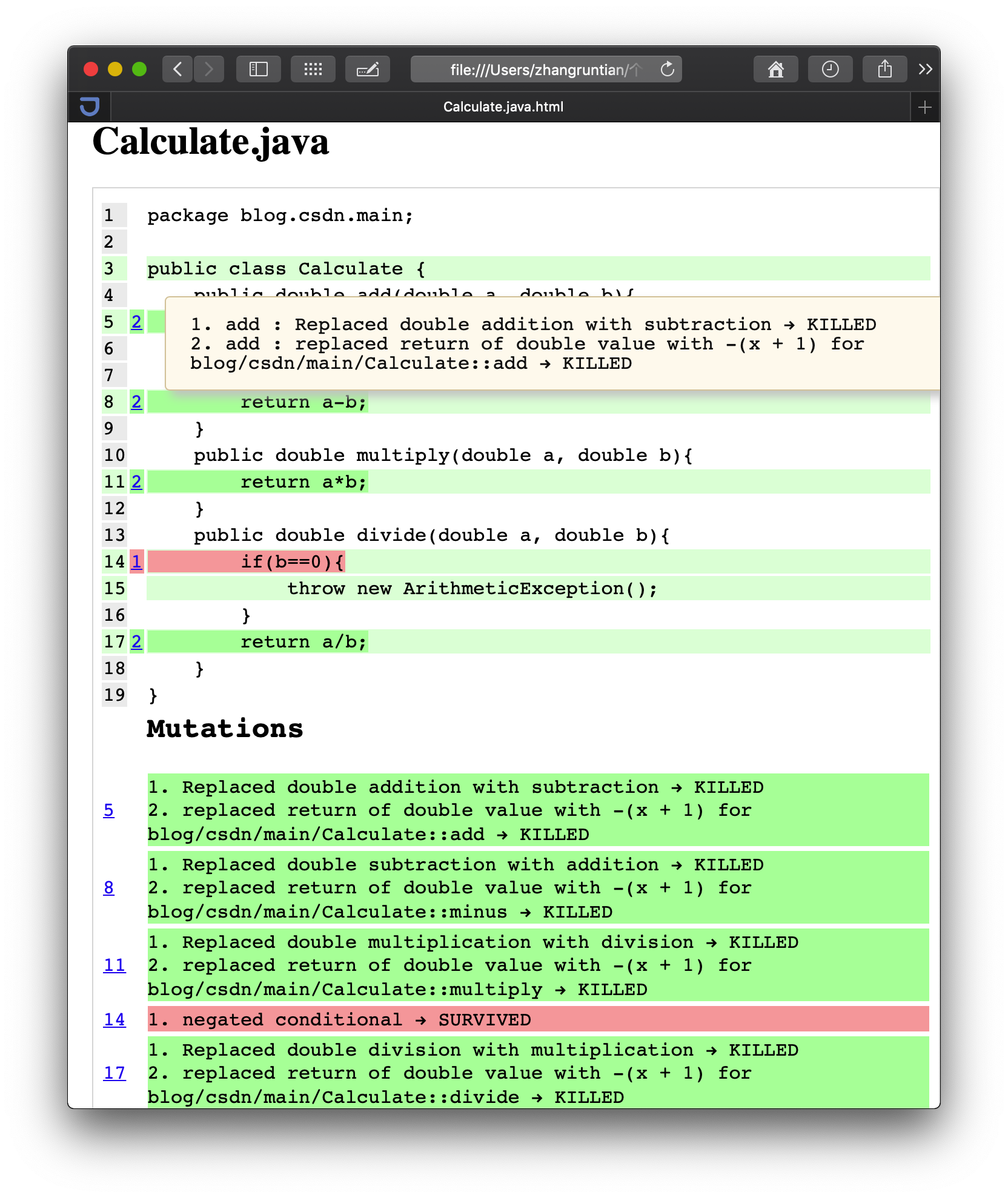This screenshot has height=1198, width=1008.
Task: Jump to line 11 from Mutations list
Action: 114,965
